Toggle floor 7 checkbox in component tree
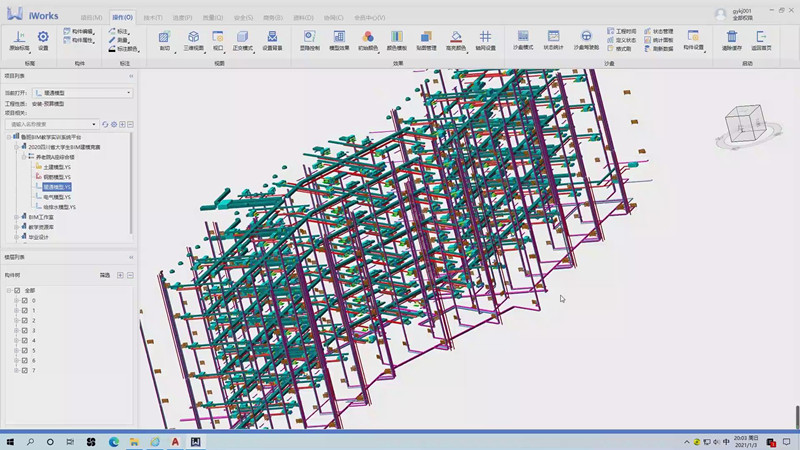The height and width of the screenshot is (450, 800). [x=24, y=371]
